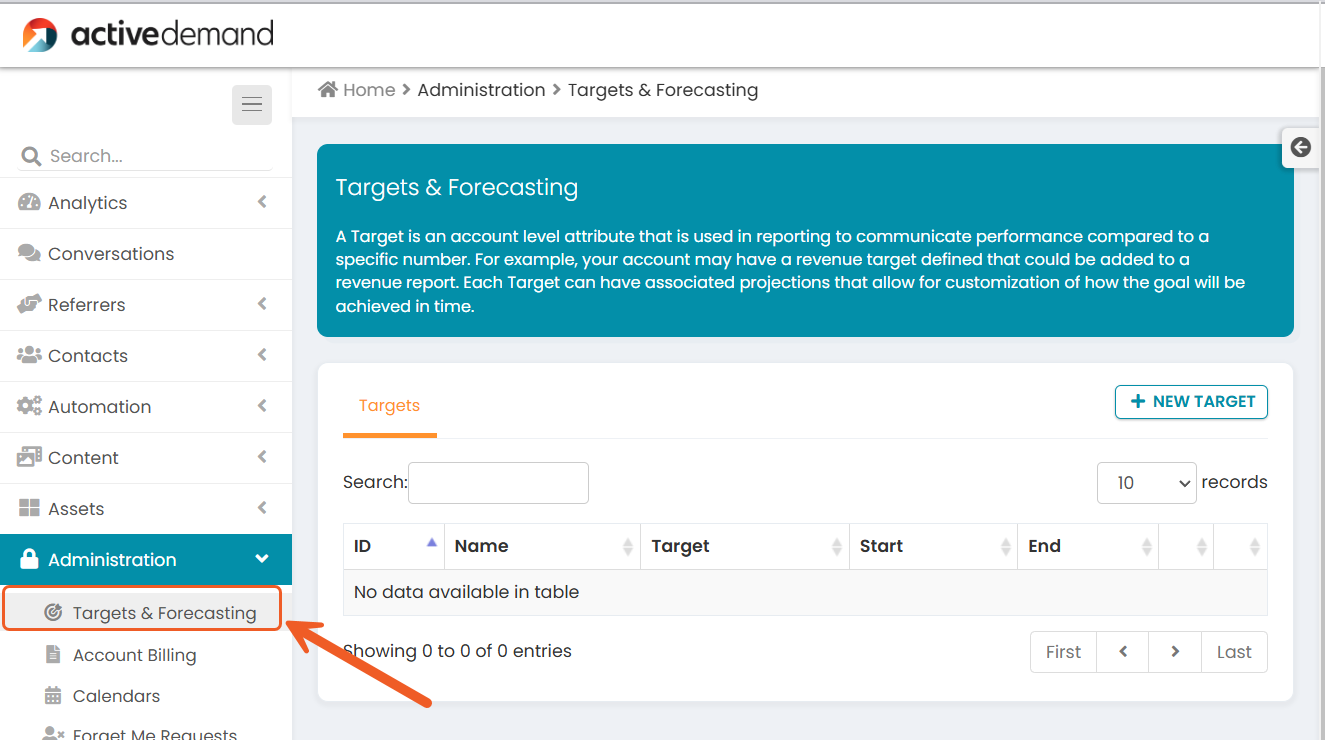Open the records-per-page dropdown
This screenshot has width=1325, height=740.
click(x=1147, y=483)
